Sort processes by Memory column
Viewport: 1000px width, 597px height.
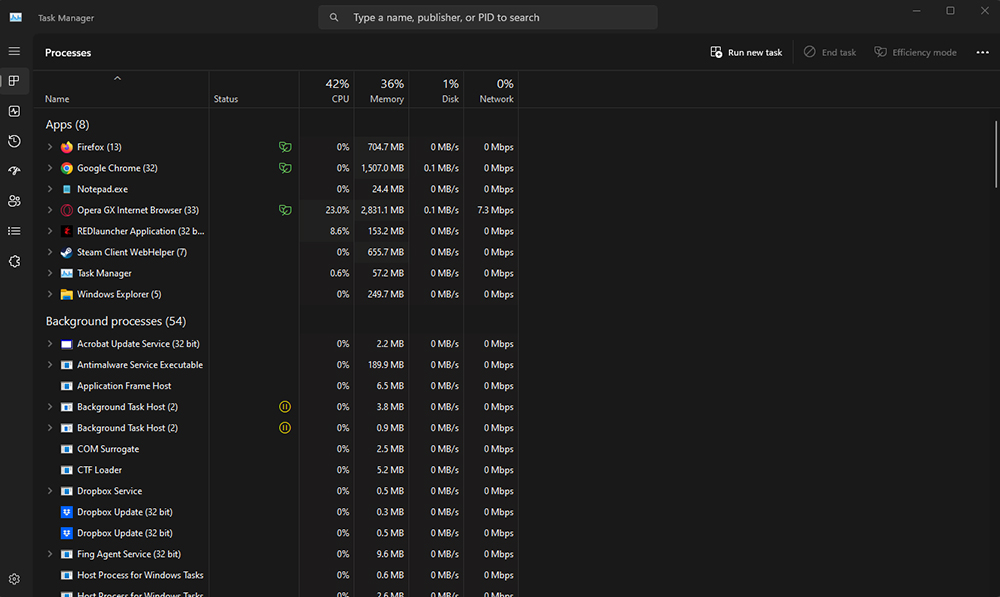coord(381,90)
